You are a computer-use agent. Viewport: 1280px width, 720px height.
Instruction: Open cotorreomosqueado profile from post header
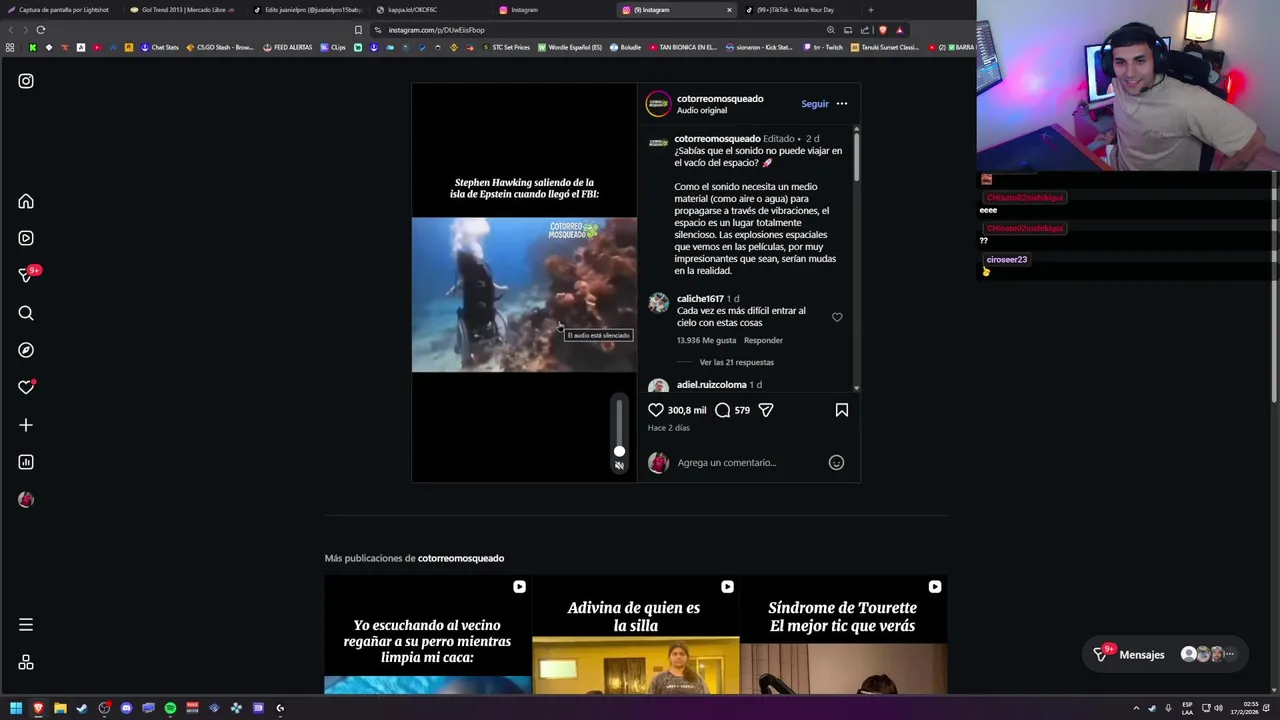point(720,98)
